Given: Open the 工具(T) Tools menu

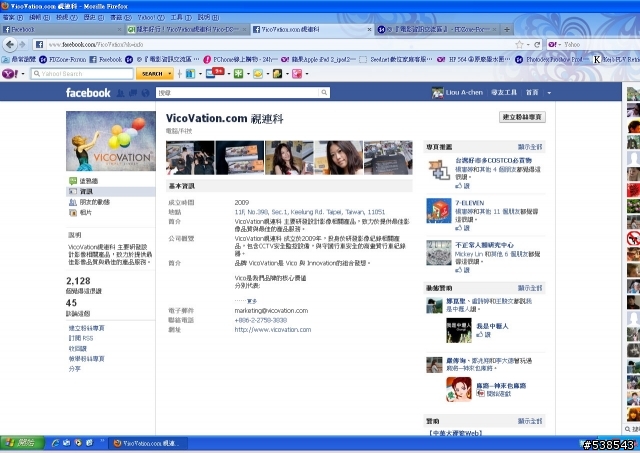Looking at the screenshot, I should coord(181,18).
